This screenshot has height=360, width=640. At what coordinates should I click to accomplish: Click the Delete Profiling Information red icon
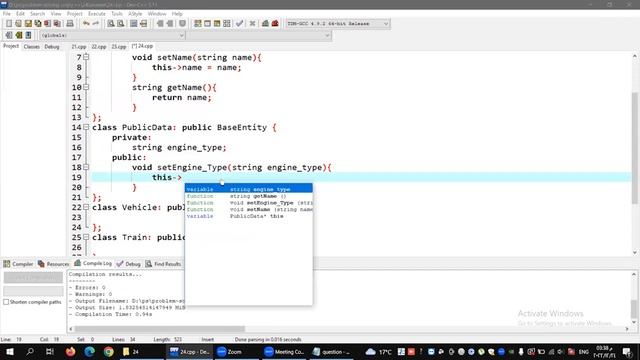coord(275,24)
